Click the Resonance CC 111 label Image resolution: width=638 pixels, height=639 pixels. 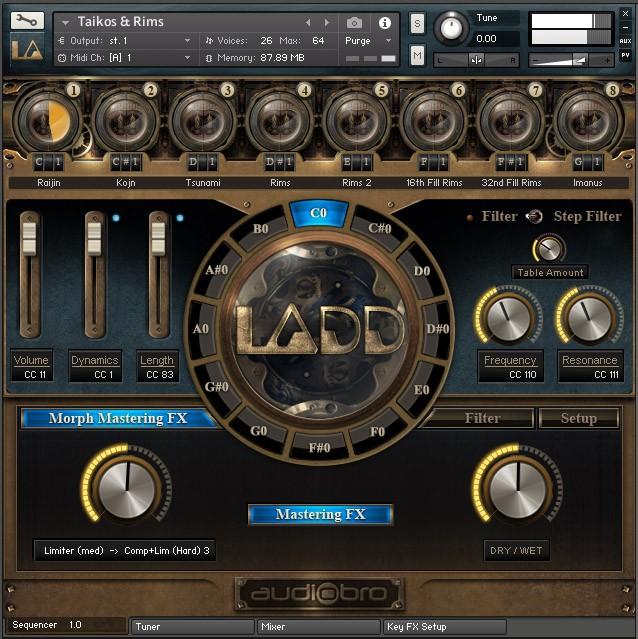coord(590,366)
